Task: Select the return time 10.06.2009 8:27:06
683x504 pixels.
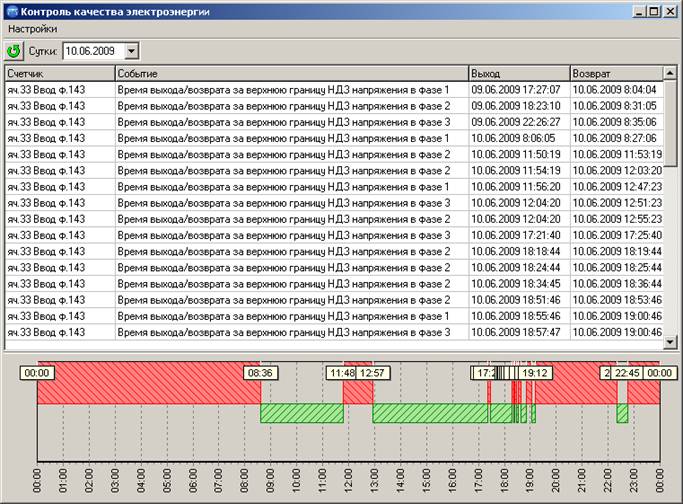Action: (614, 138)
